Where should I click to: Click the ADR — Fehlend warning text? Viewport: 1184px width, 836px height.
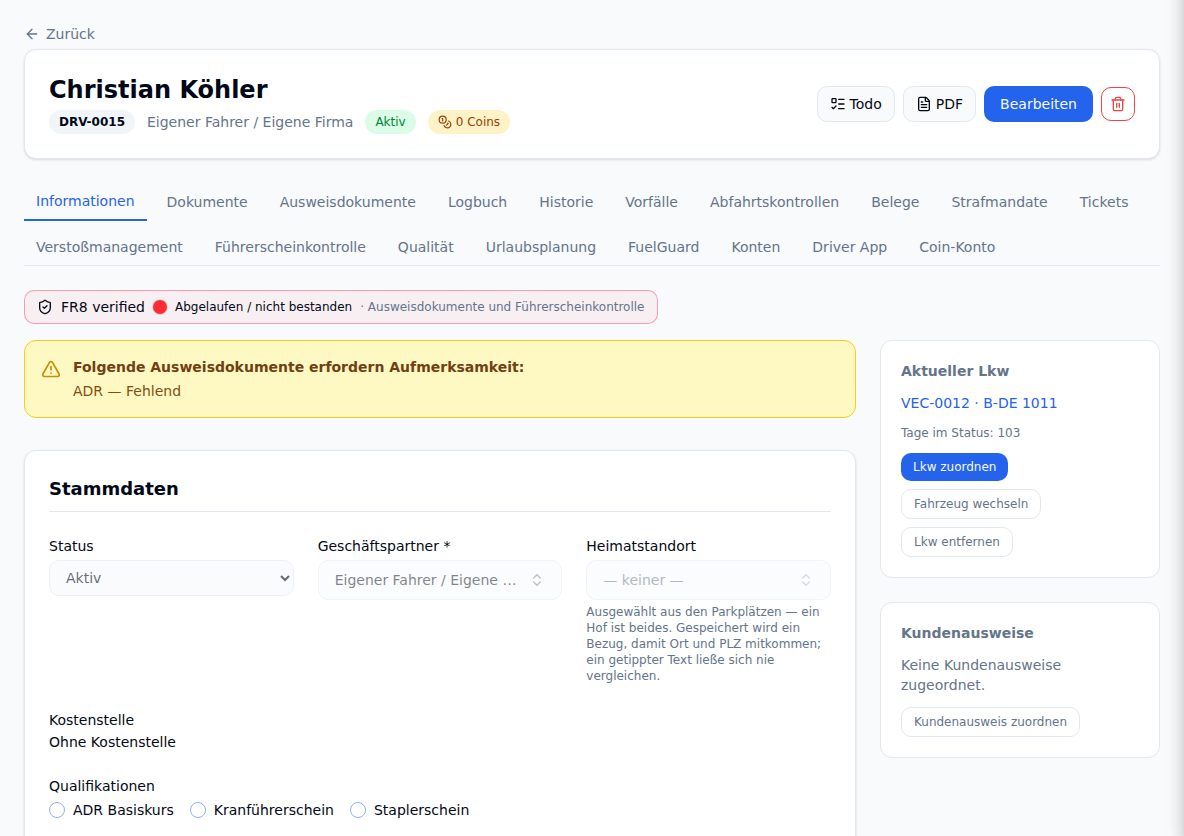(x=127, y=391)
